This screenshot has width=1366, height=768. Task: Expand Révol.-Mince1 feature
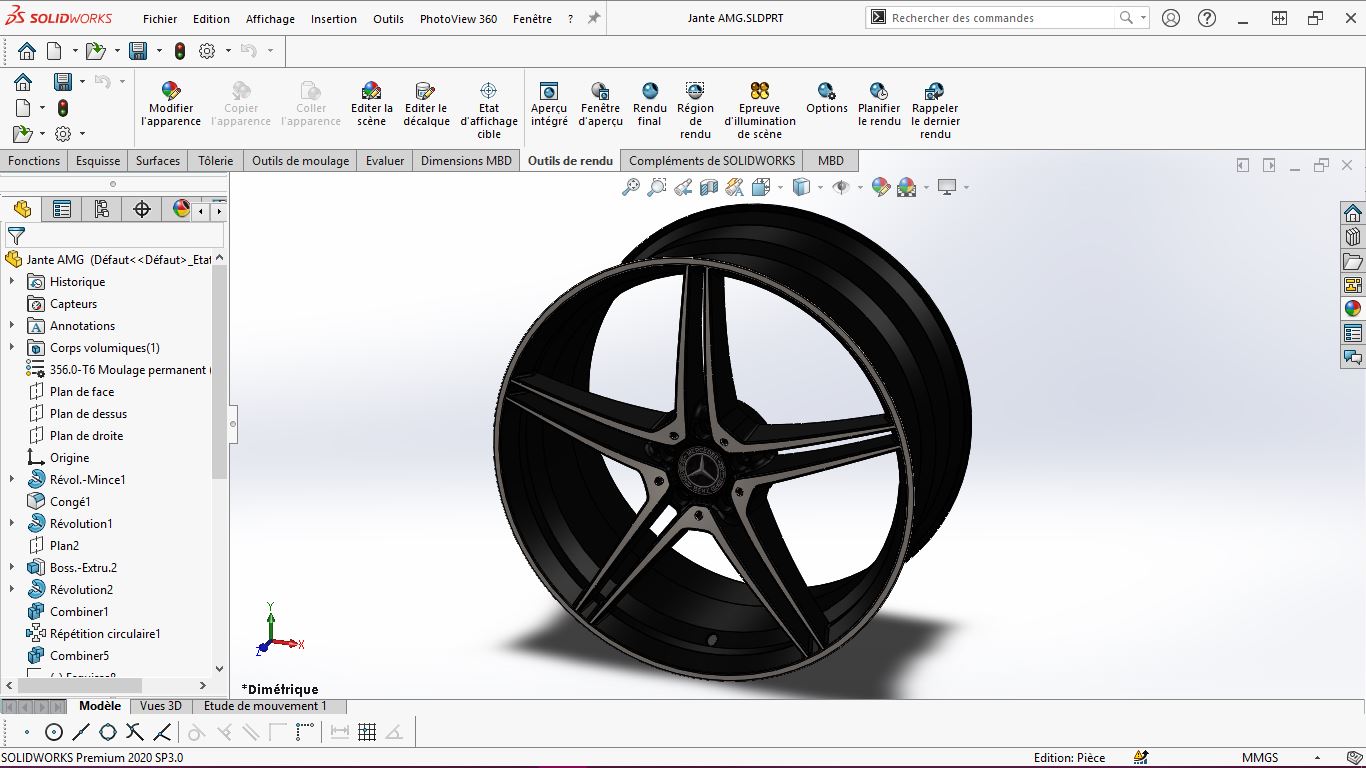coord(12,480)
